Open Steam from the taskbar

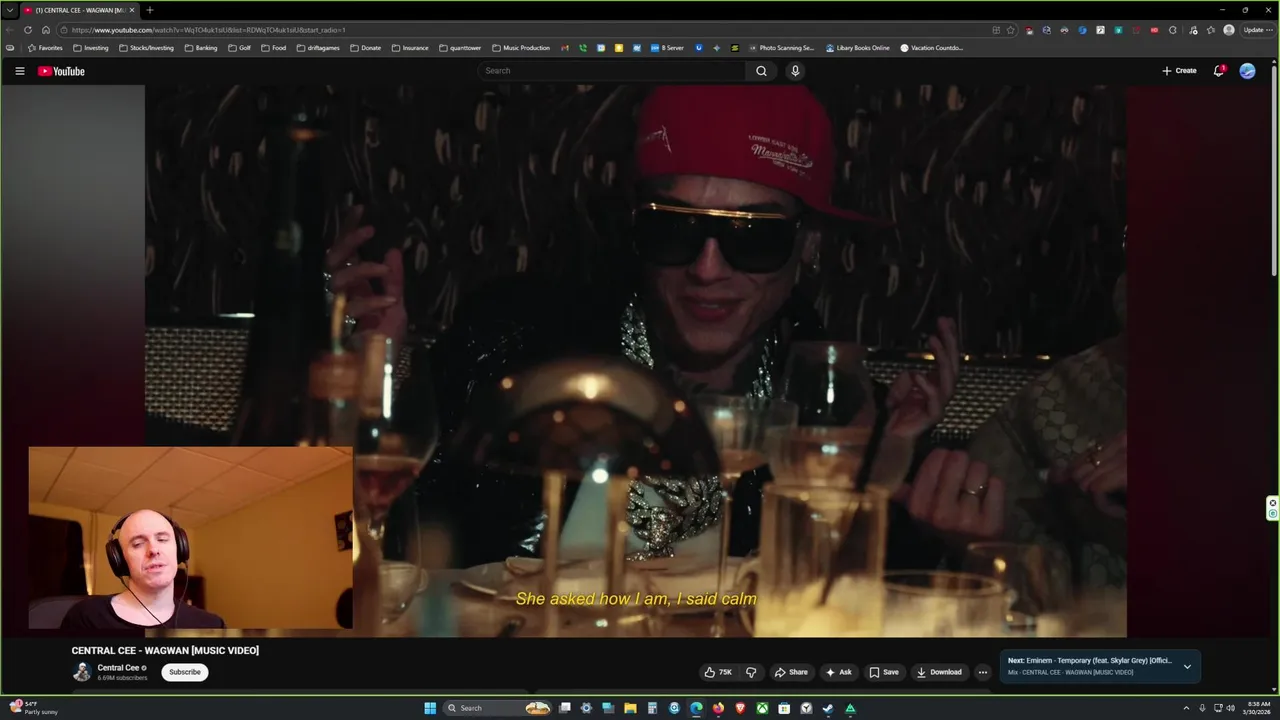[x=828, y=708]
